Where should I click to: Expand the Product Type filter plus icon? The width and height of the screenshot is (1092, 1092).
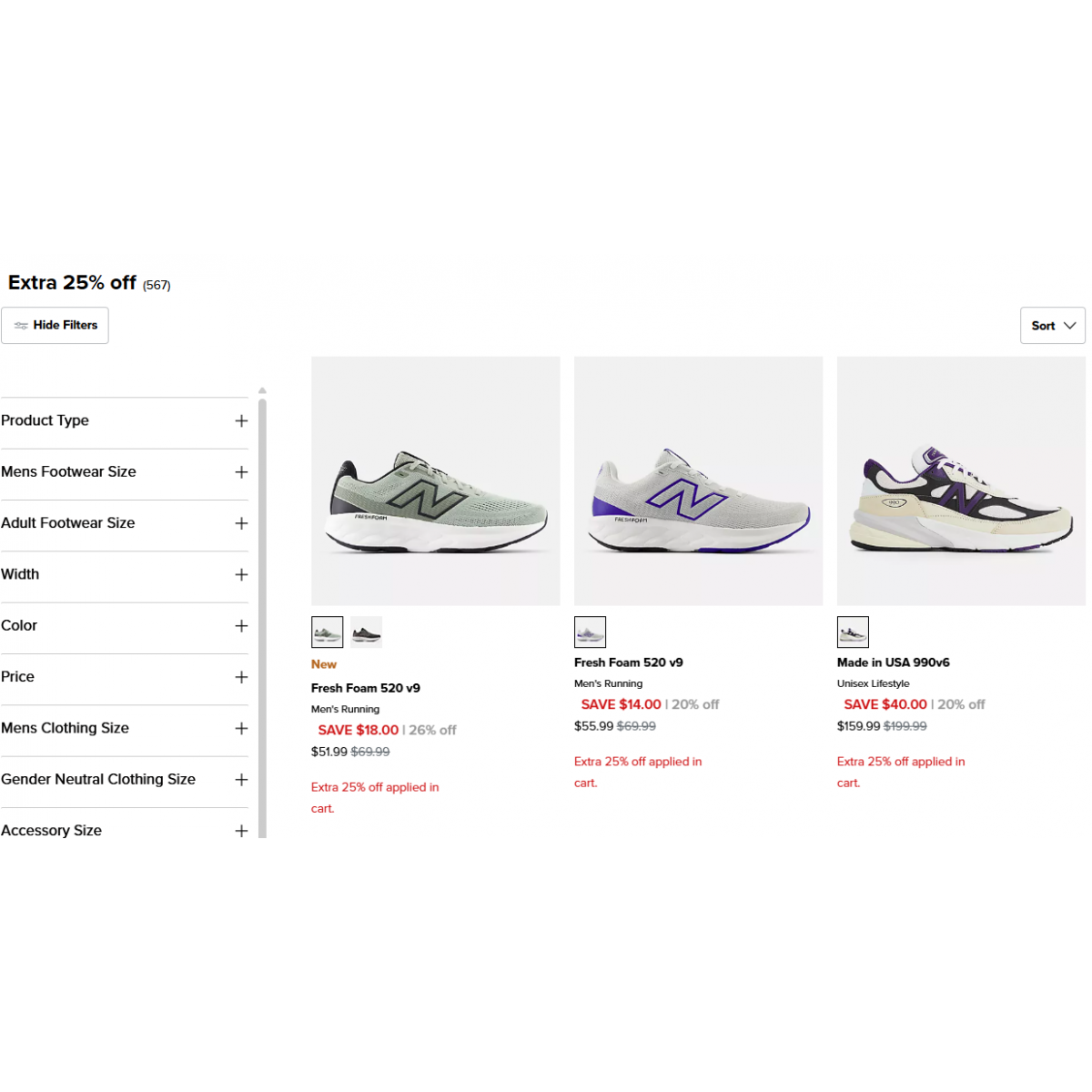point(241,420)
